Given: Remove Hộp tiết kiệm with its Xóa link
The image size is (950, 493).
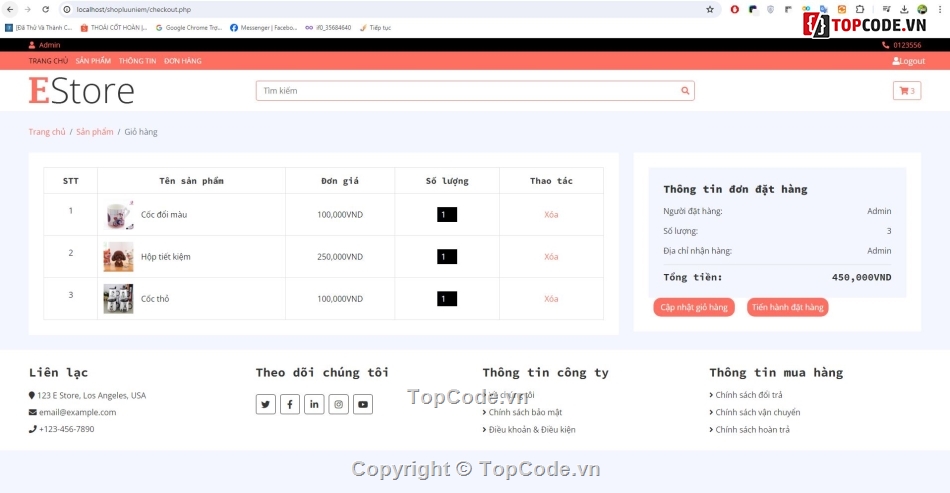Looking at the screenshot, I should 551,256.
